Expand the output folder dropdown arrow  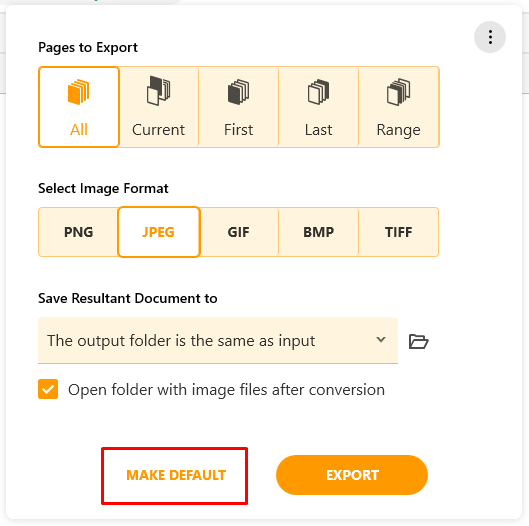pos(381,339)
